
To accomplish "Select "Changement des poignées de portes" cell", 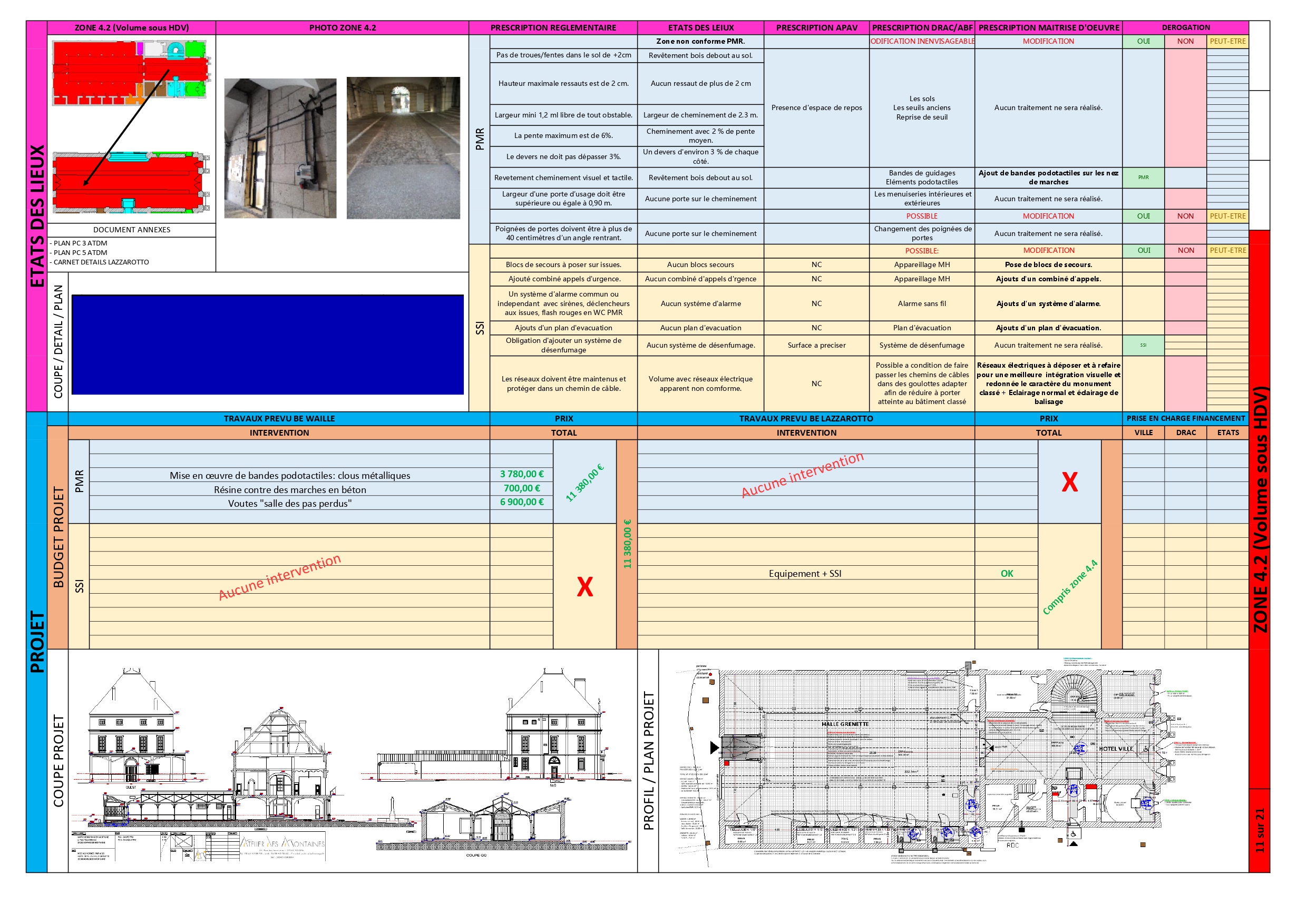I will 922,233.
